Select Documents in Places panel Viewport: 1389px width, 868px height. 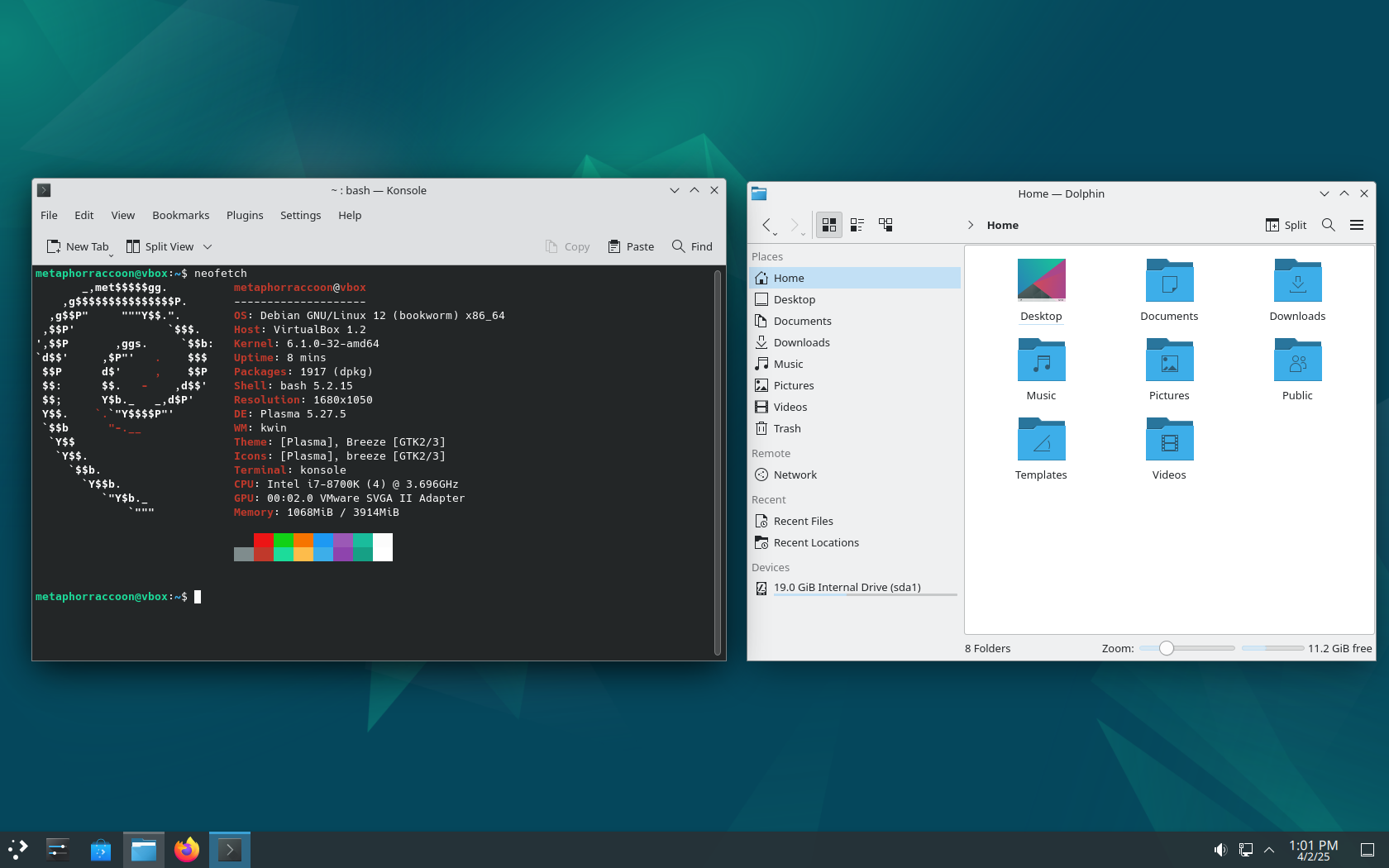tap(855, 321)
